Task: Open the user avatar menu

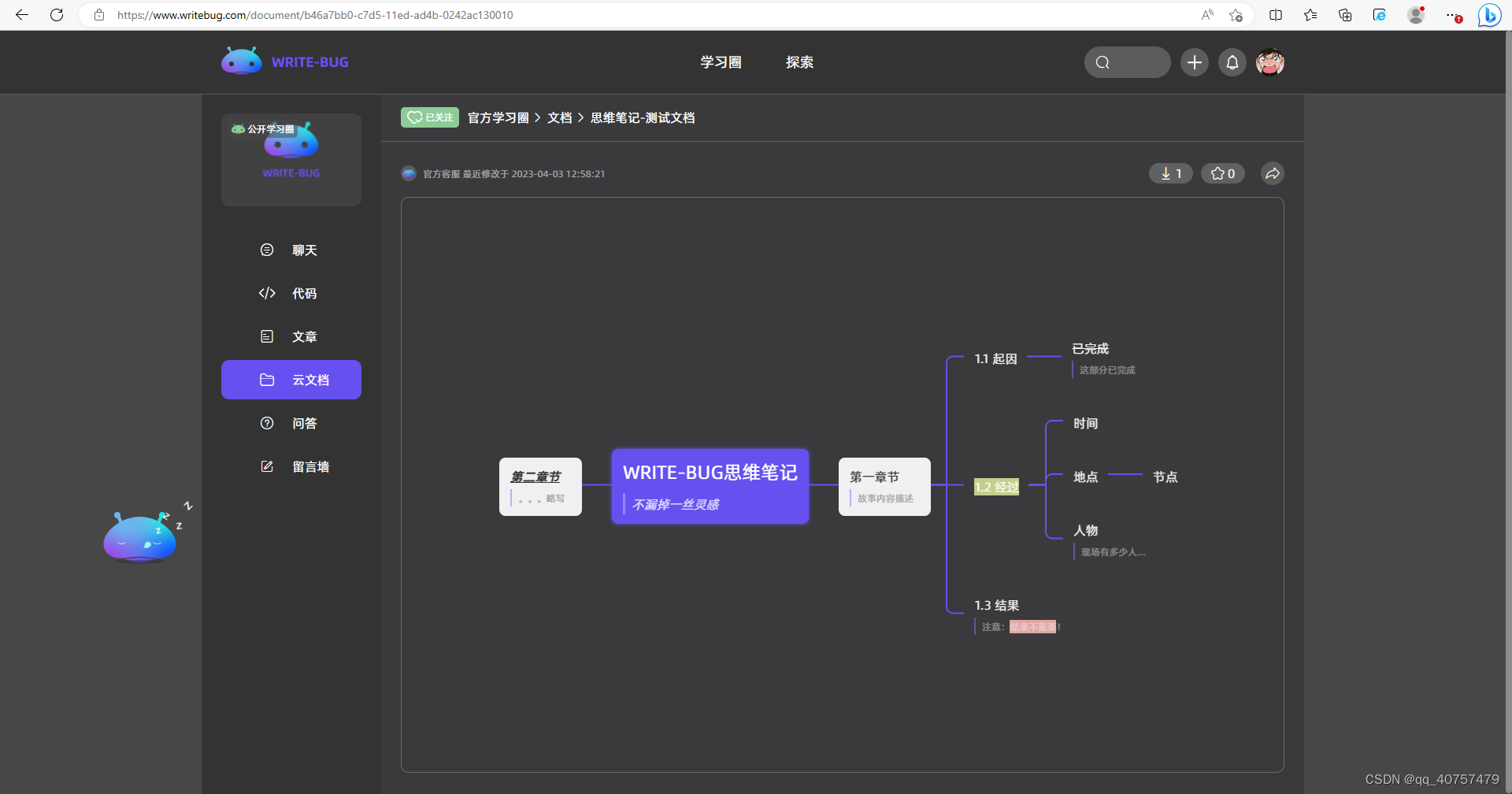Action: [x=1270, y=62]
